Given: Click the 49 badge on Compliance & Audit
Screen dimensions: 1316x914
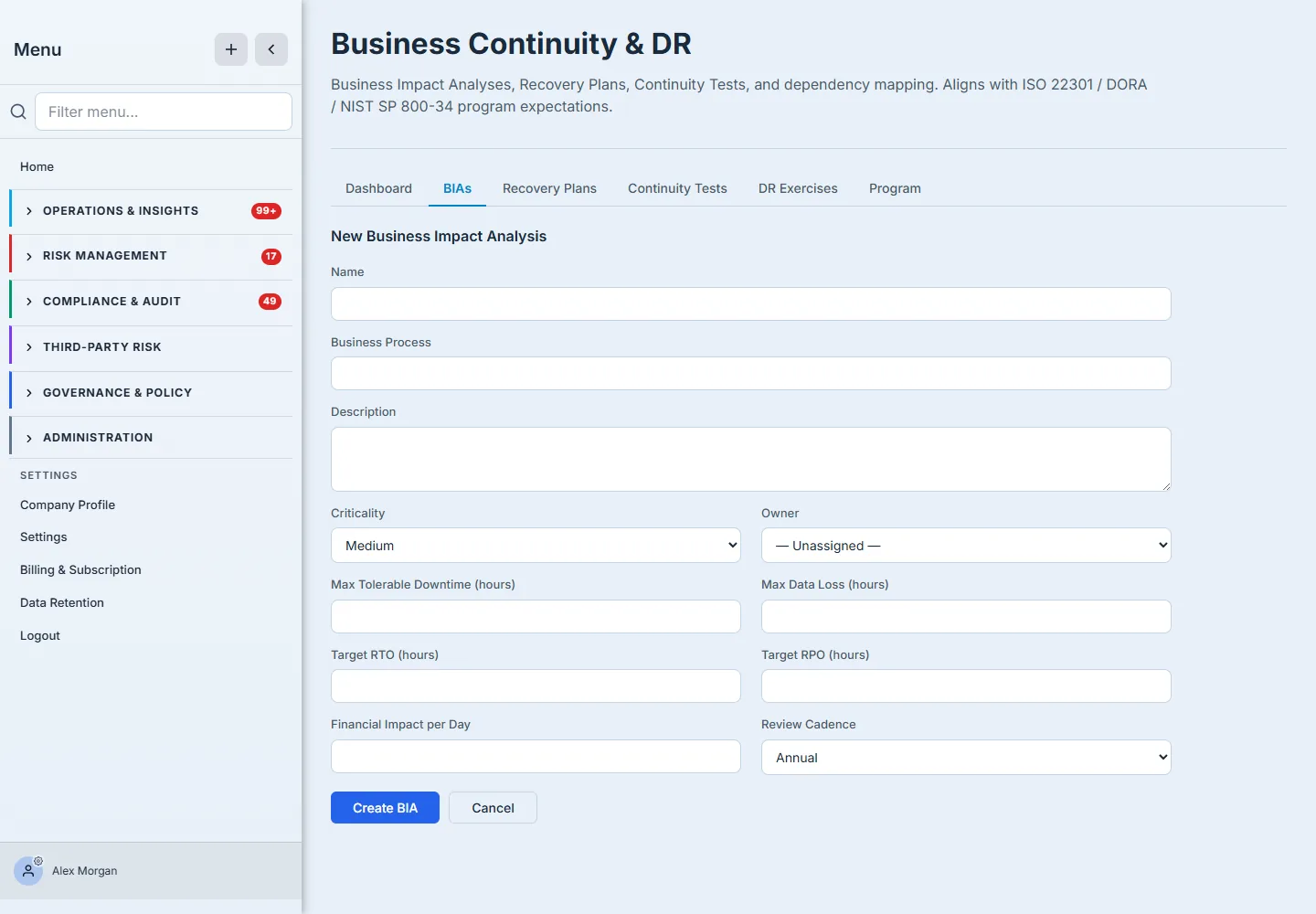Looking at the screenshot, I should 270,302.
